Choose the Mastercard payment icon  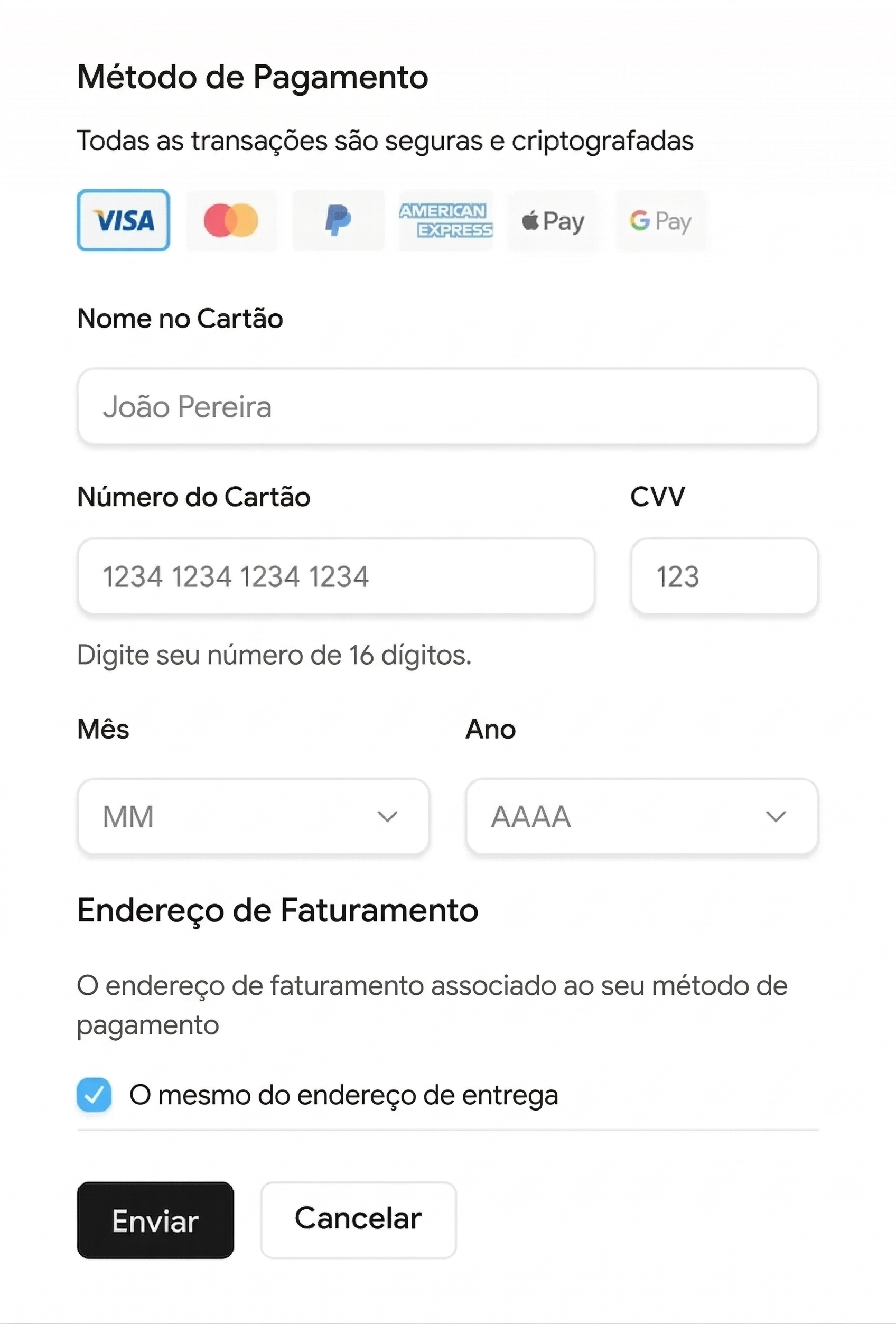[231, 220]
